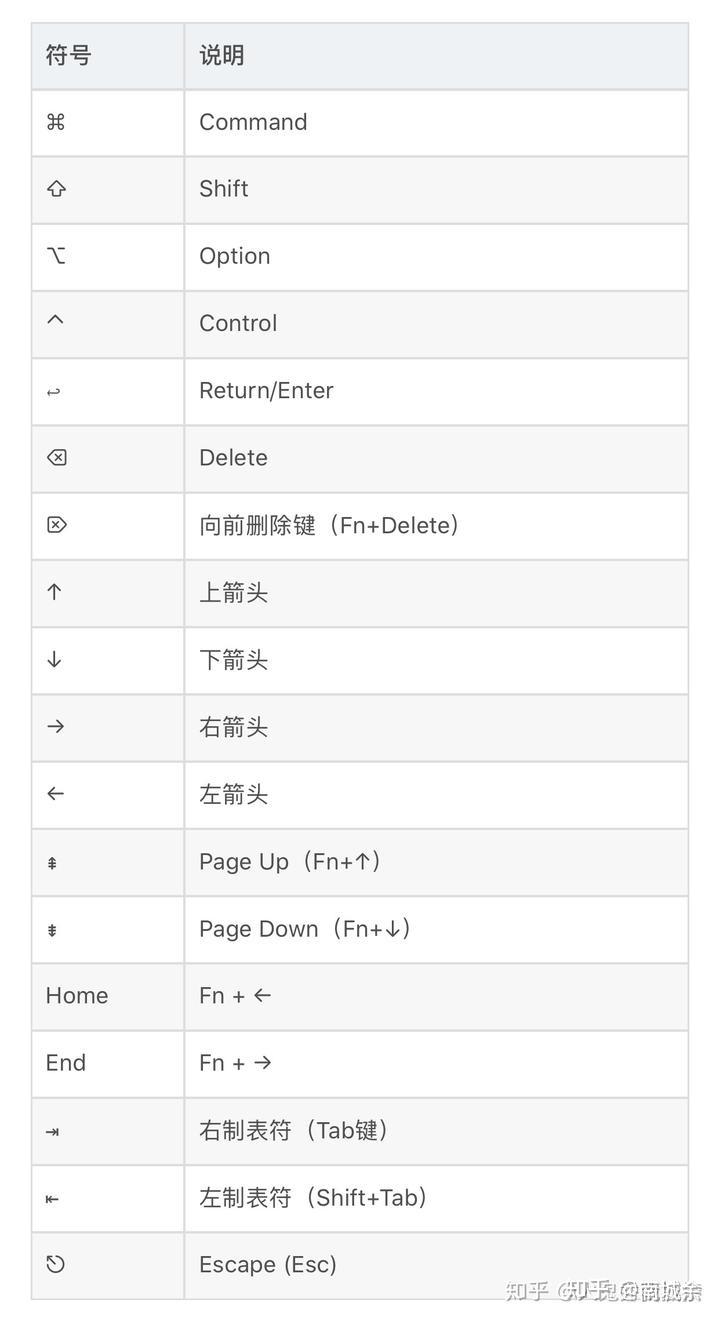Viewport: 720px width, 1321px height.
Task: Click the Option key symbol
Action: tap(56, 256)
